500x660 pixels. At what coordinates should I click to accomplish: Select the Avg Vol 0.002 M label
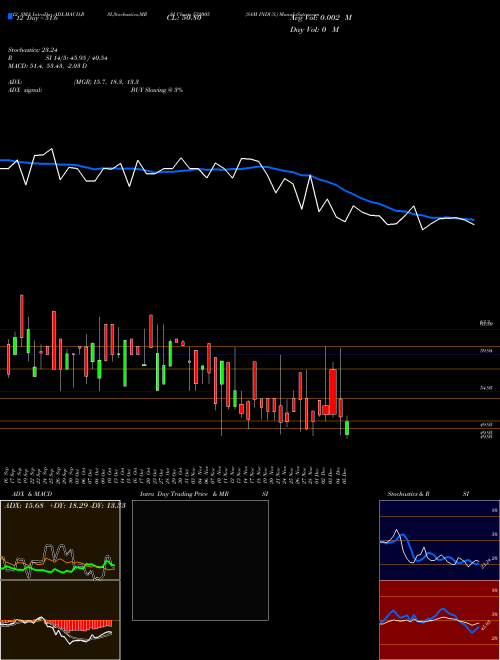(321, 18)
